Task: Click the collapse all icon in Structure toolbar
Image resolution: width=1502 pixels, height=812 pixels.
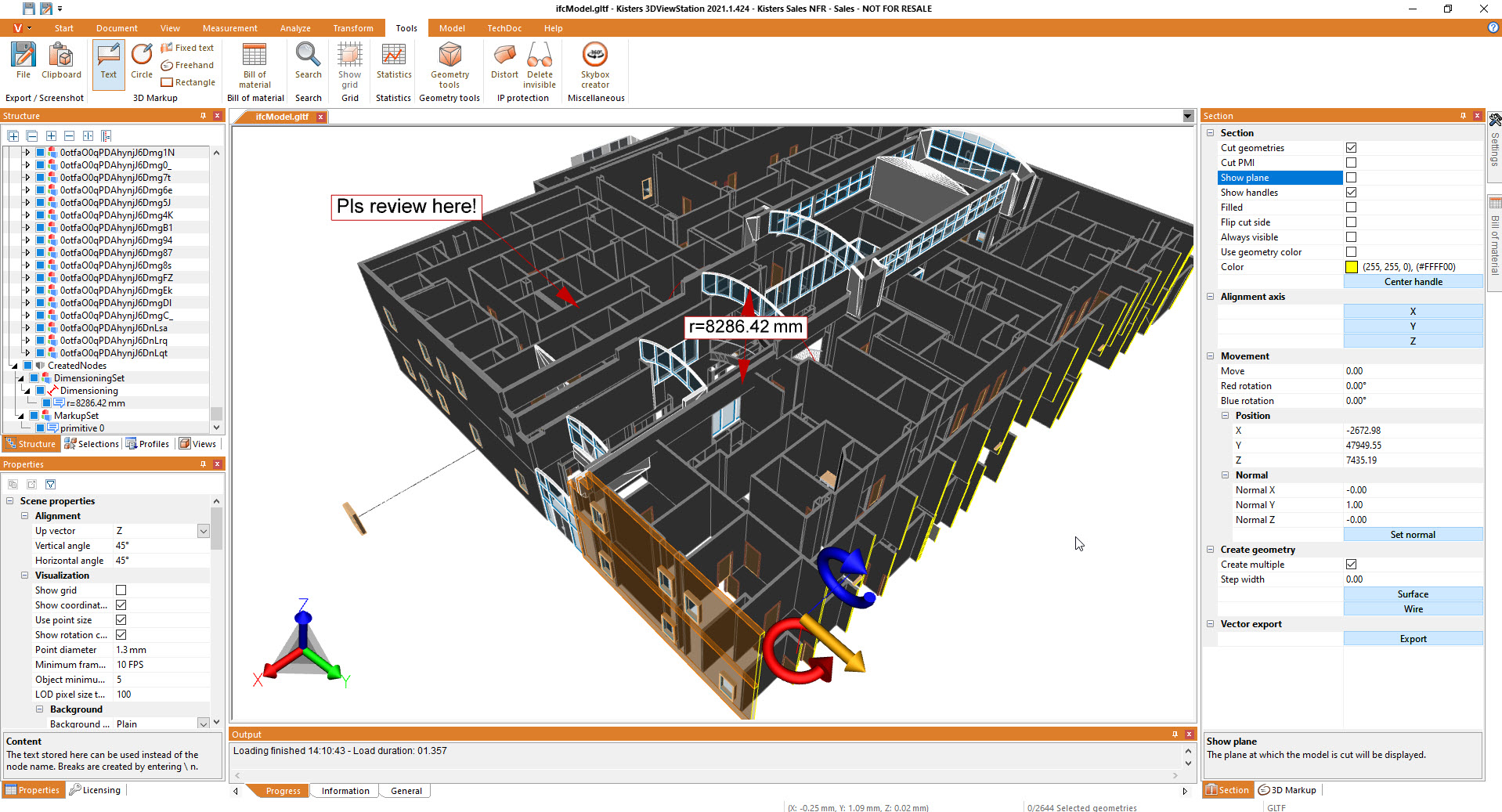Action: 32,135
